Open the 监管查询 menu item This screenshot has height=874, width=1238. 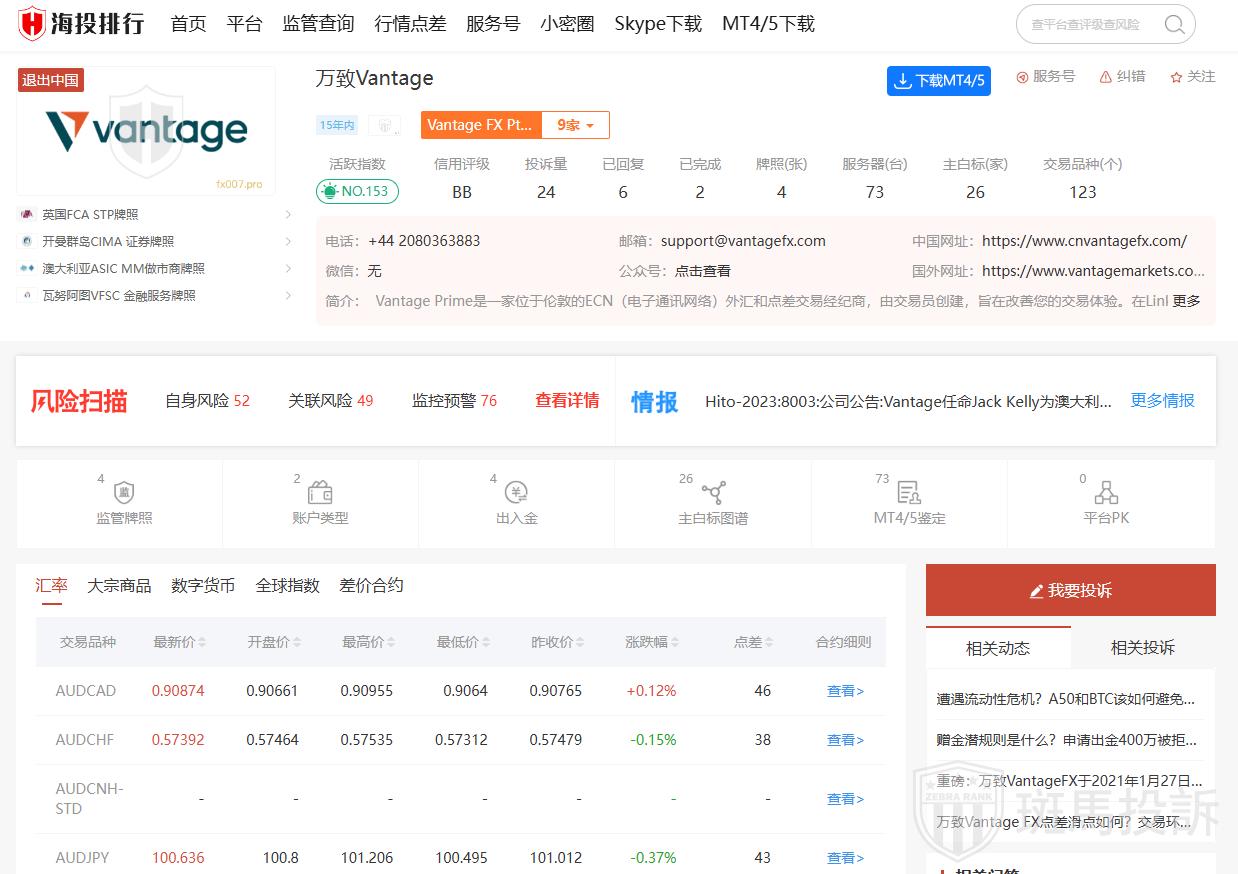point(318,23)
